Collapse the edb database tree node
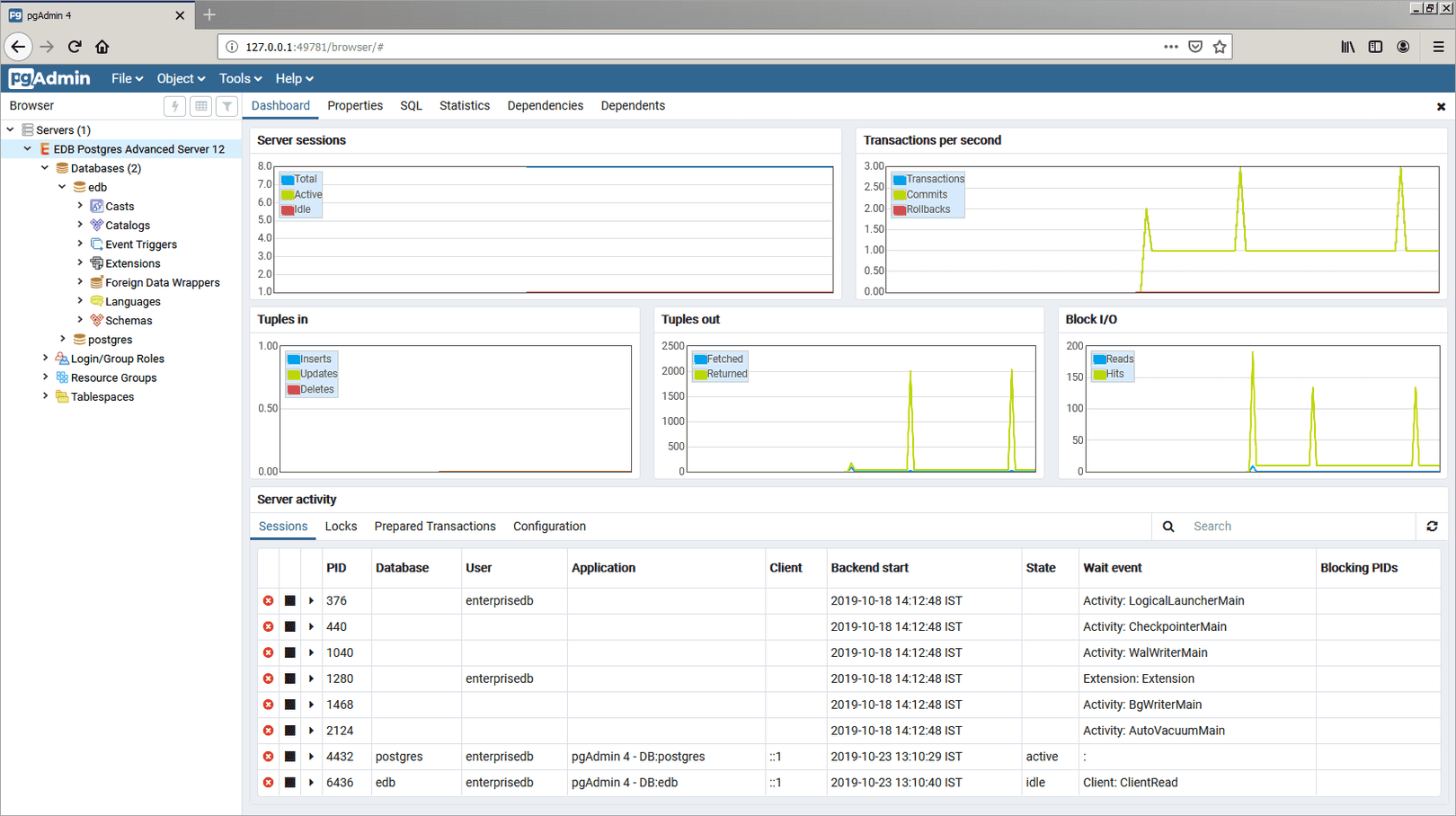 [61, 186]
